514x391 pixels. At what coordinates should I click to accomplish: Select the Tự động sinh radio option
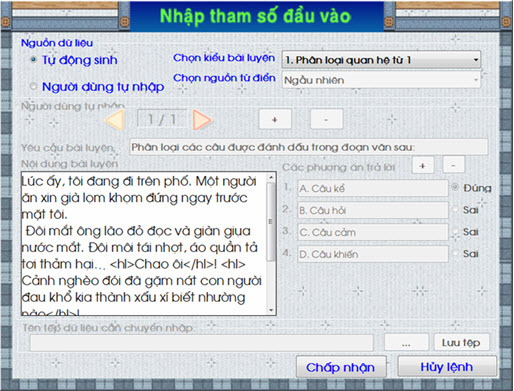33,60
